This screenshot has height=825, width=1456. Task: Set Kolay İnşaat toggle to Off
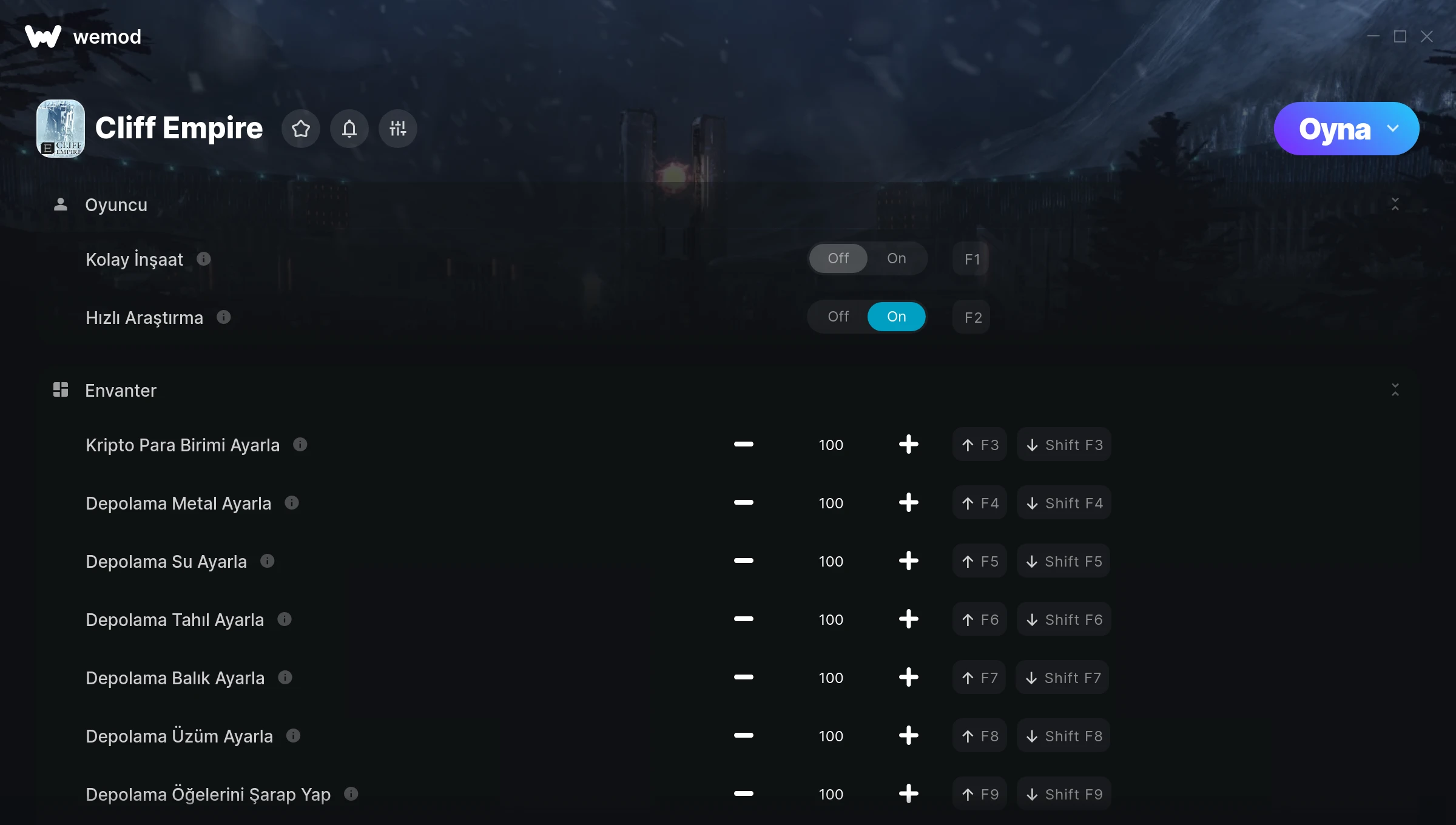(x=838, y=258)
